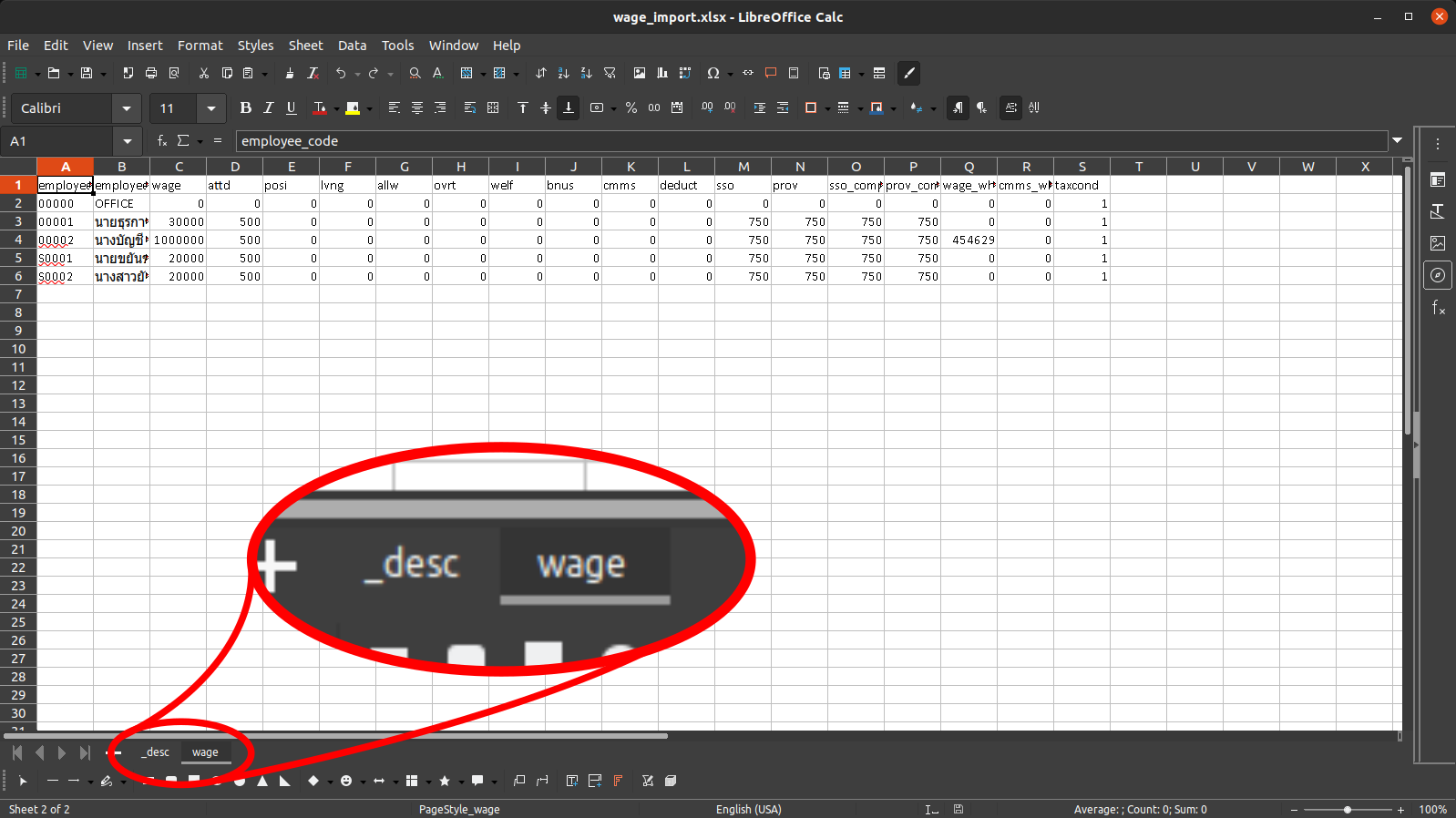This screenshot has height=818, width=1456.
Task: Open the font size dropdown
Action: (x=211, y=108)
